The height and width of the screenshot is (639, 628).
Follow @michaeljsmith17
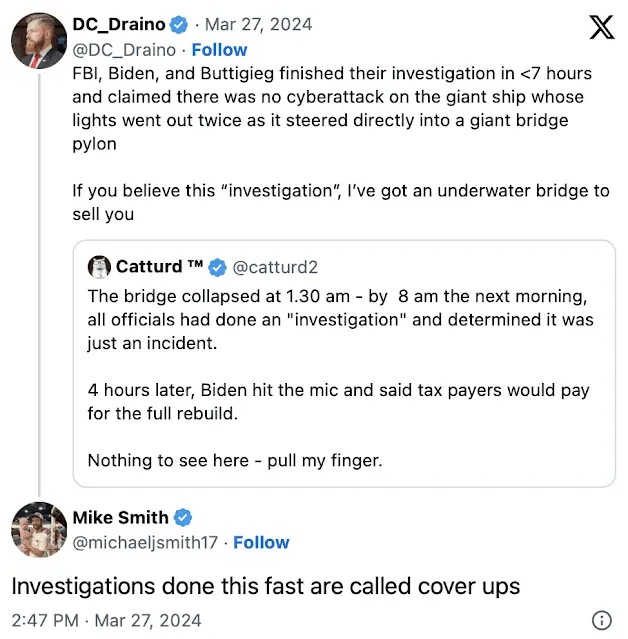[x=261, y=543]
